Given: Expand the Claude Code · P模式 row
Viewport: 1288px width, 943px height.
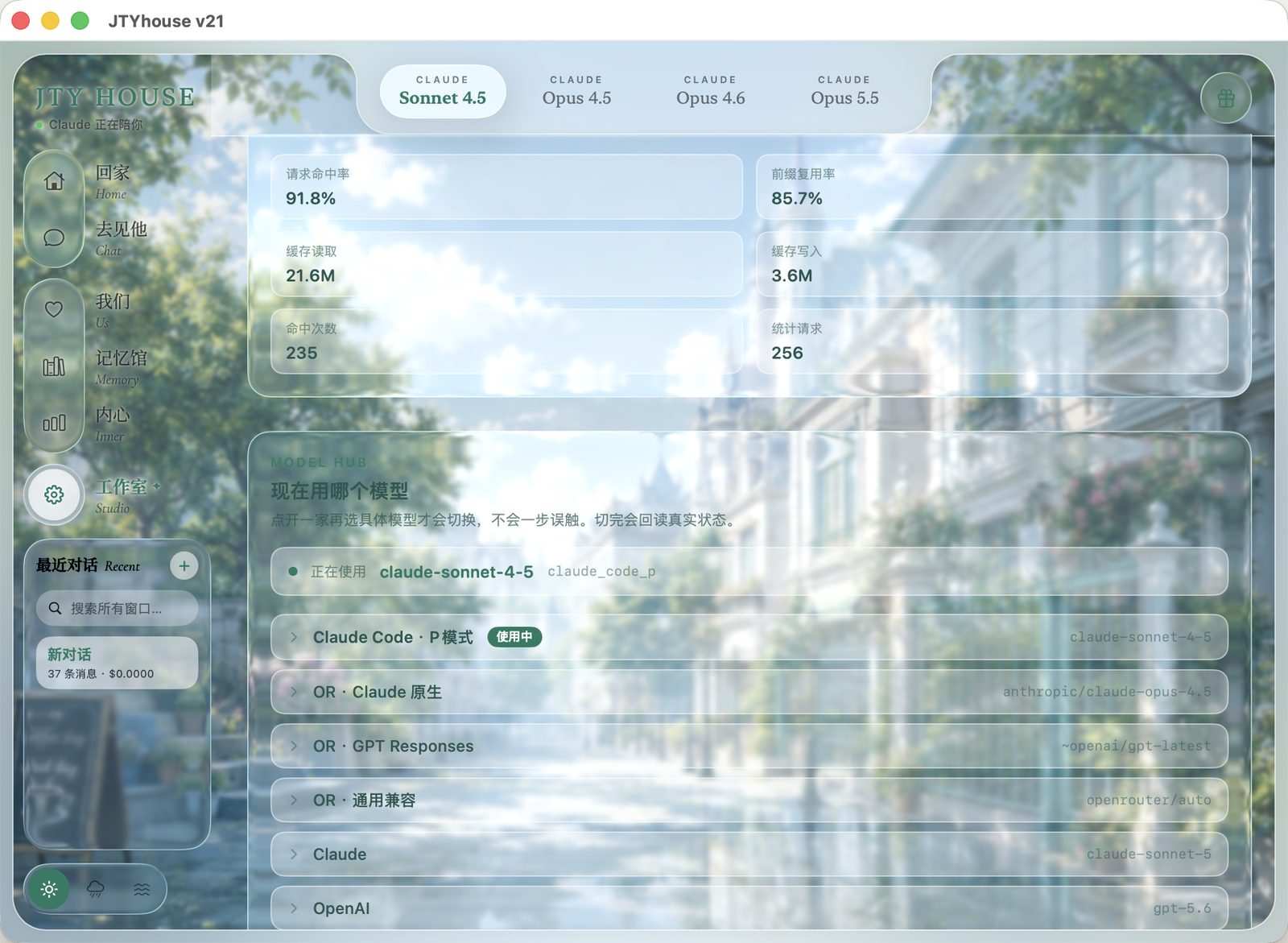Looking at the screenshot, I should point(749,637).
